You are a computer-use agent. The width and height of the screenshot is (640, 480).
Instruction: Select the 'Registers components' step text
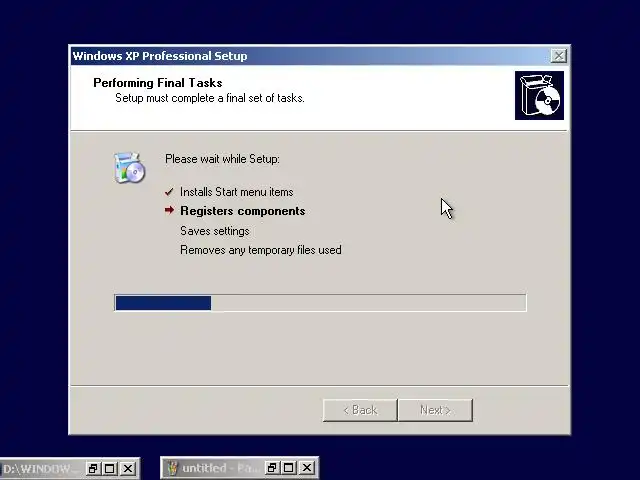click(243, 211)
